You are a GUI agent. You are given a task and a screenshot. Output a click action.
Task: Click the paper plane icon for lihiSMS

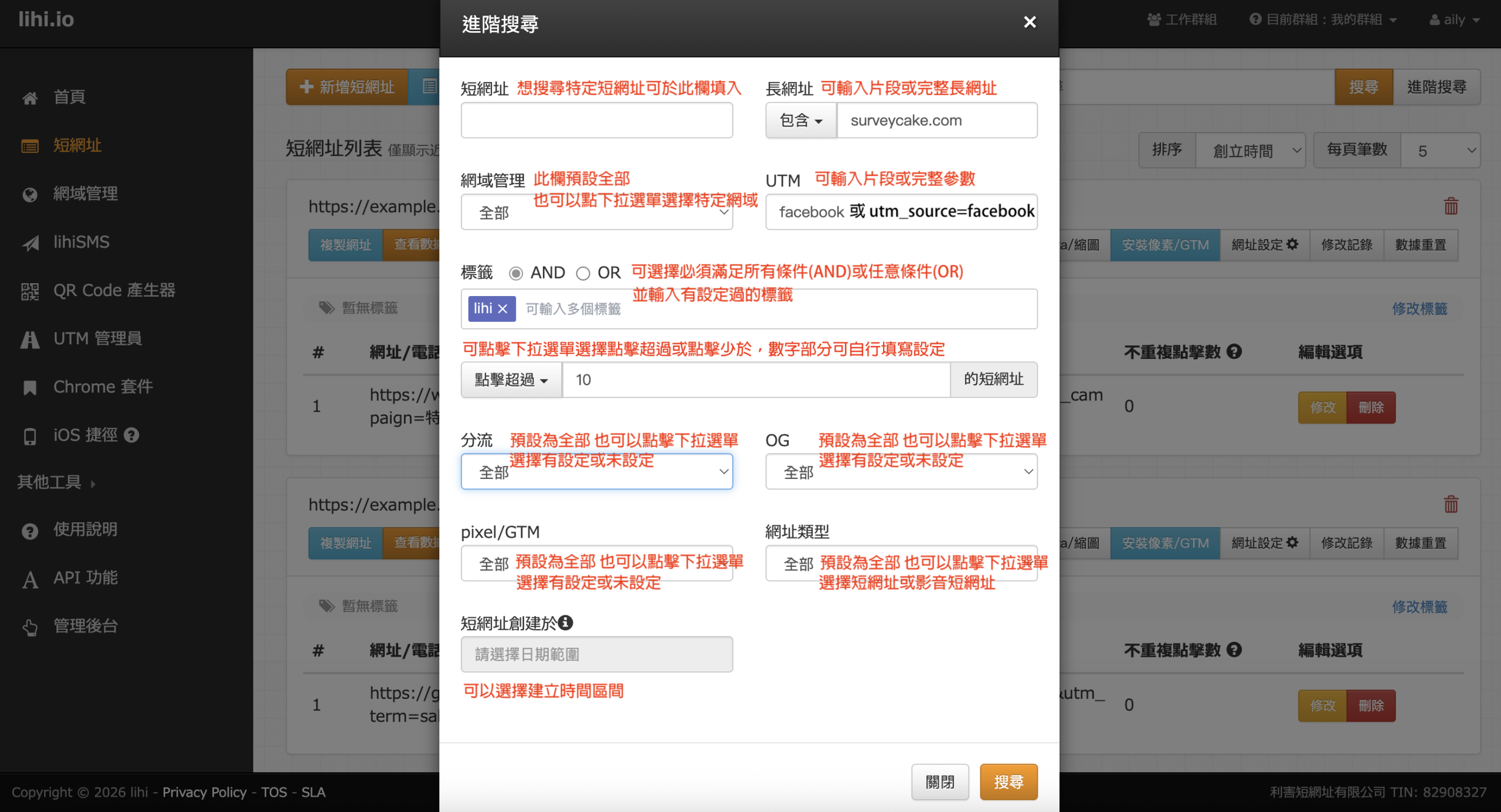(30, 243)
